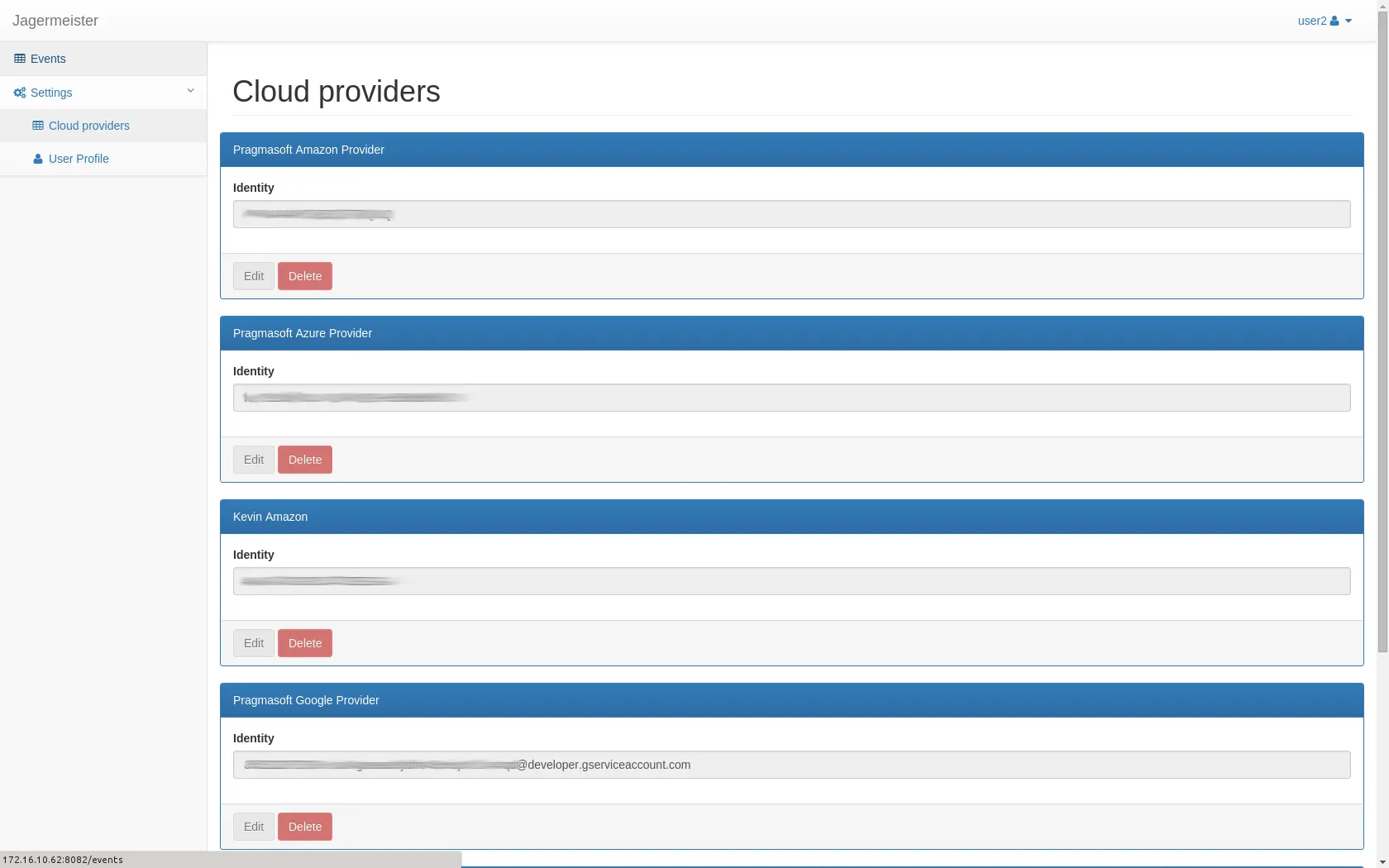Click the Events table icon in sidebar

(20, 59)
